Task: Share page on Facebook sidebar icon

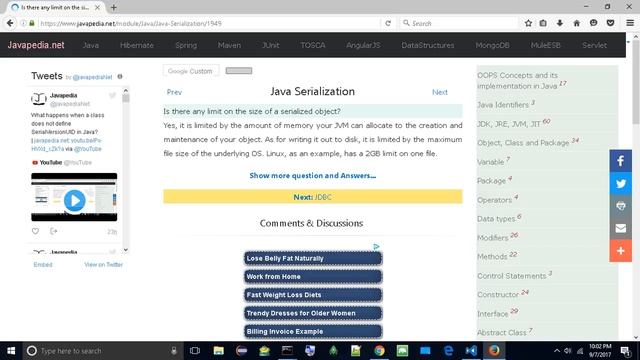Action: coord(620,161)
